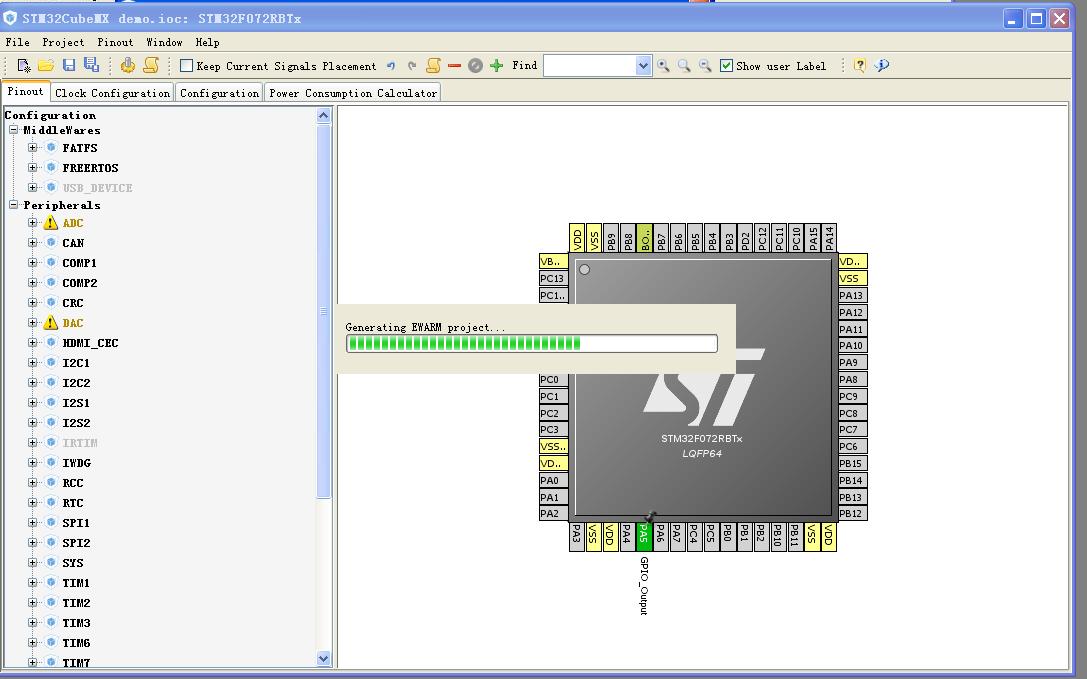
Task: Open the Window menu
Action: pos(164,42)
